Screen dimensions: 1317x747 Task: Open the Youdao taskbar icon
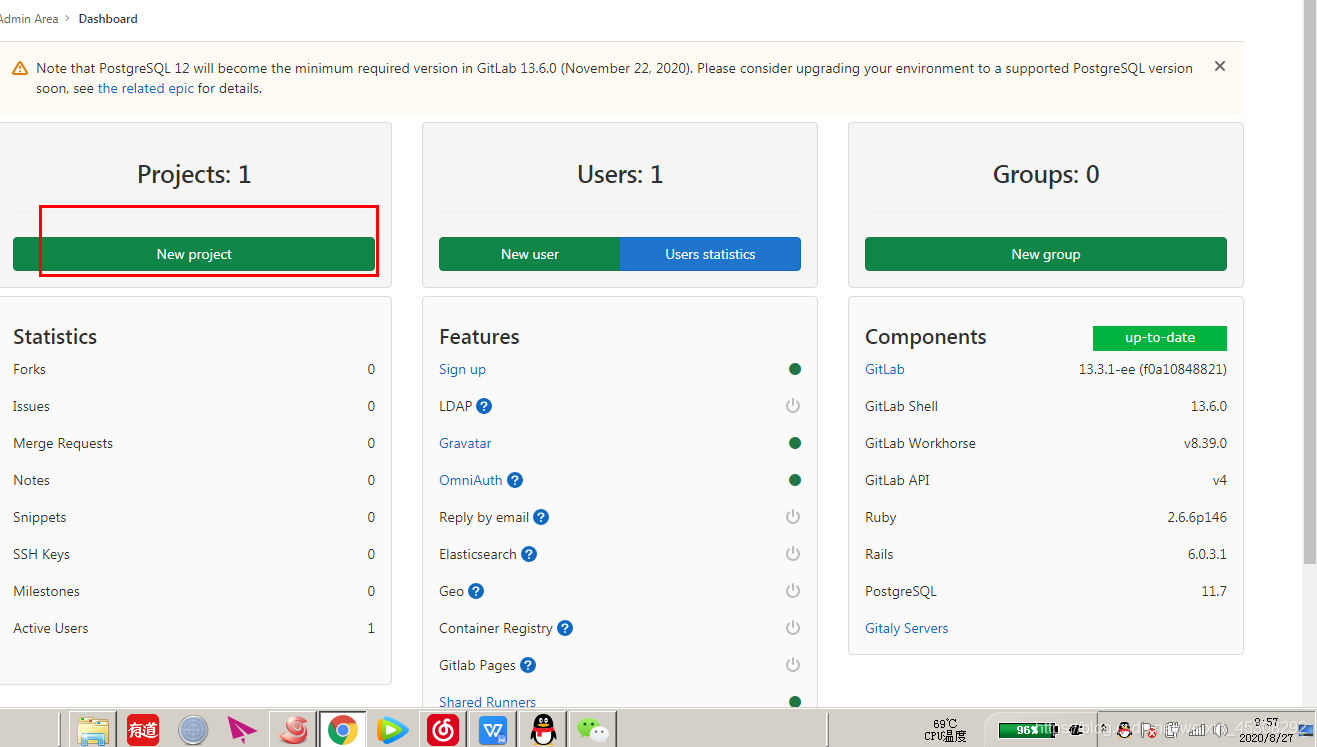click(x=143, y=730)
